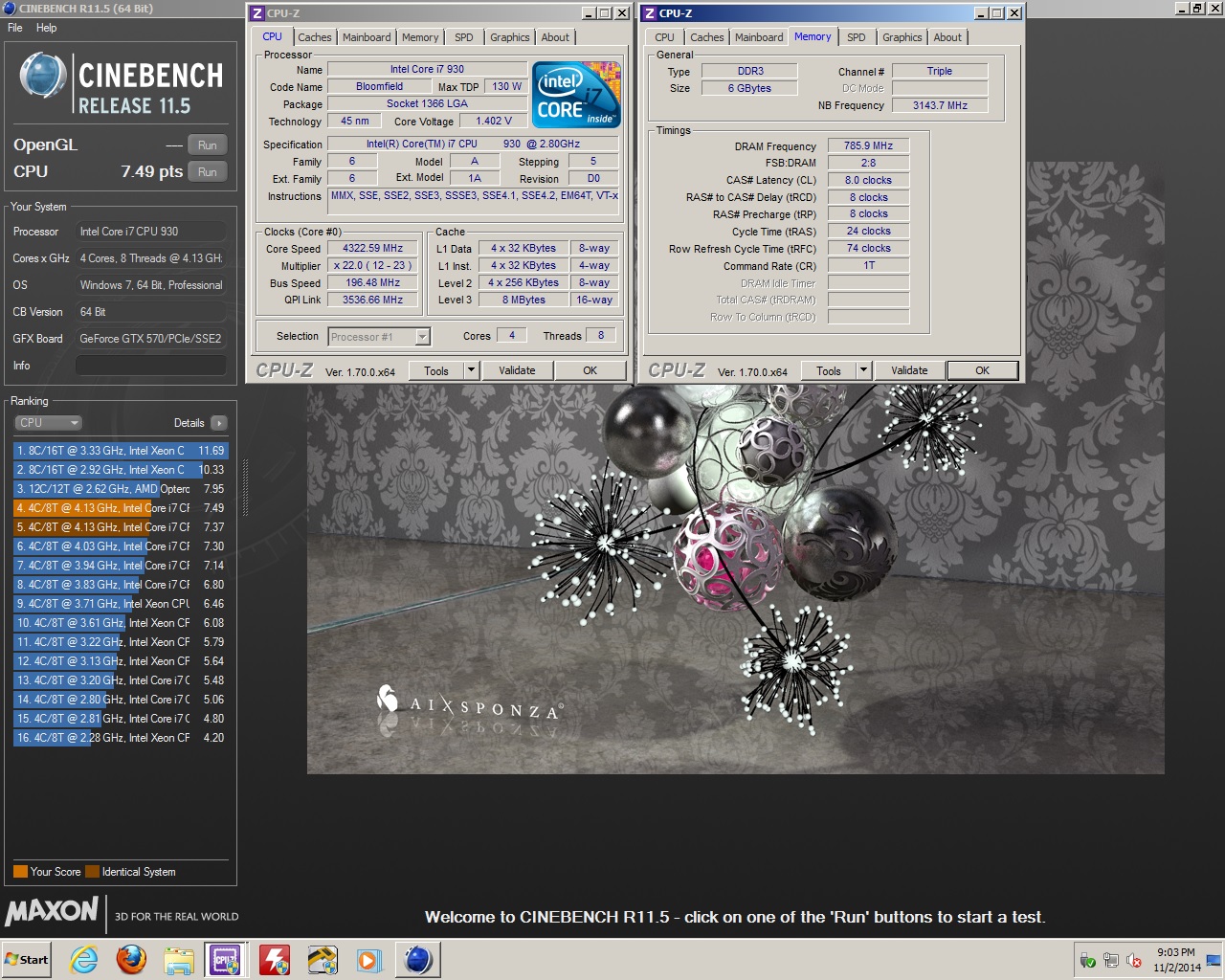1225x980 pixels.
Task: Select the orange ranking row scoring 7.49
Action: pos(121,508)
